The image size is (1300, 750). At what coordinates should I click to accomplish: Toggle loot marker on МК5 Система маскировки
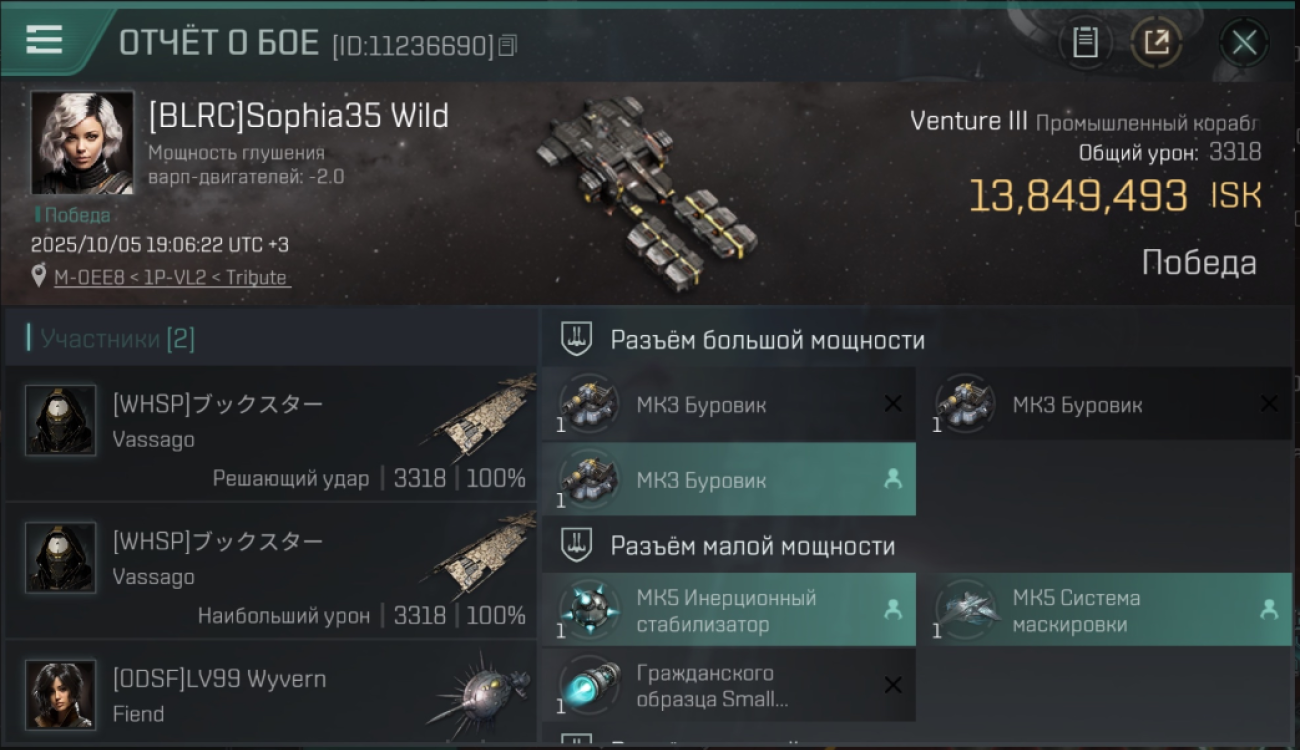pyautogui.click(x=1269, y=608)
